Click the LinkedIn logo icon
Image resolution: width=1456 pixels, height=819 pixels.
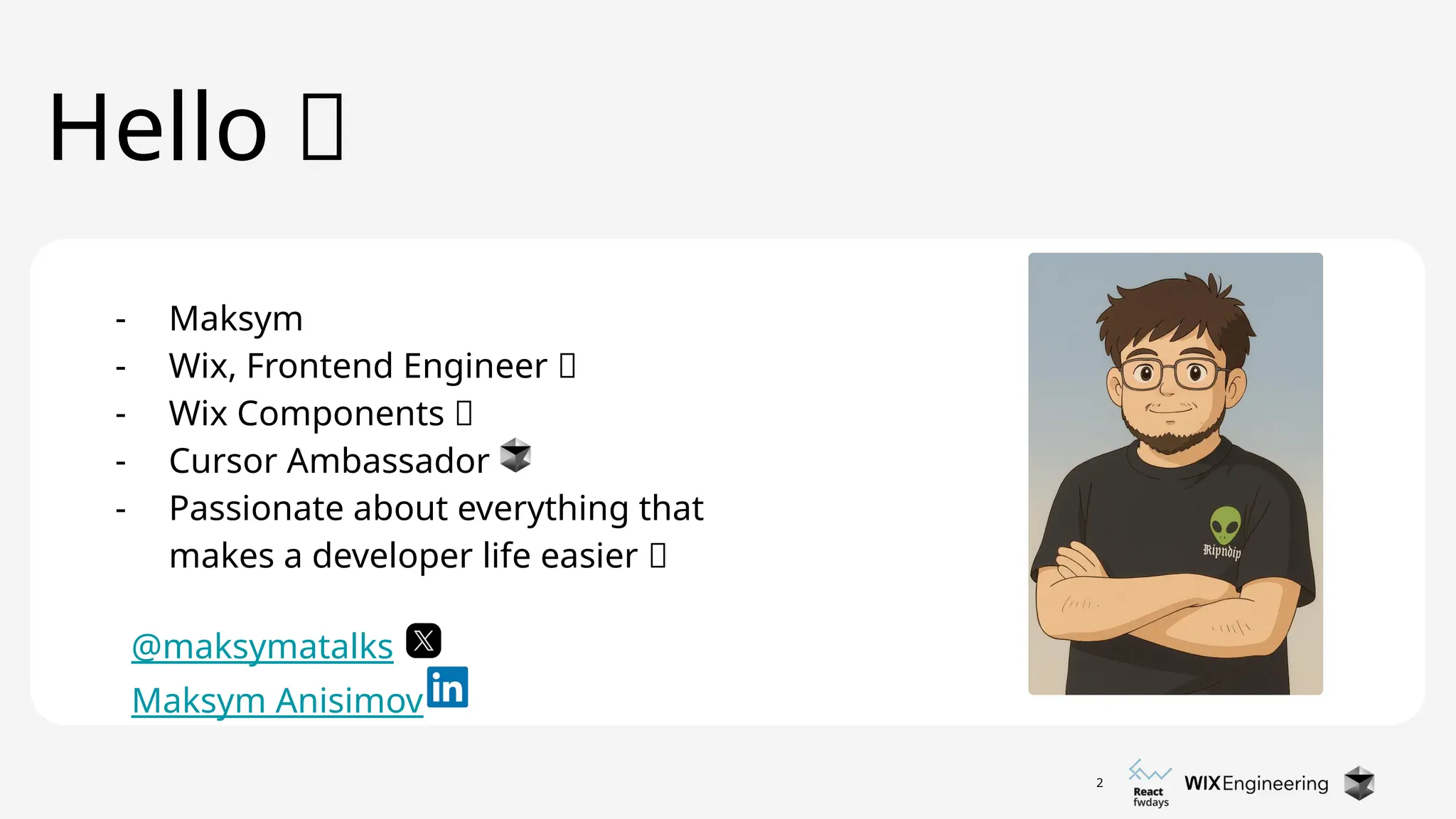tap(448, 687)
